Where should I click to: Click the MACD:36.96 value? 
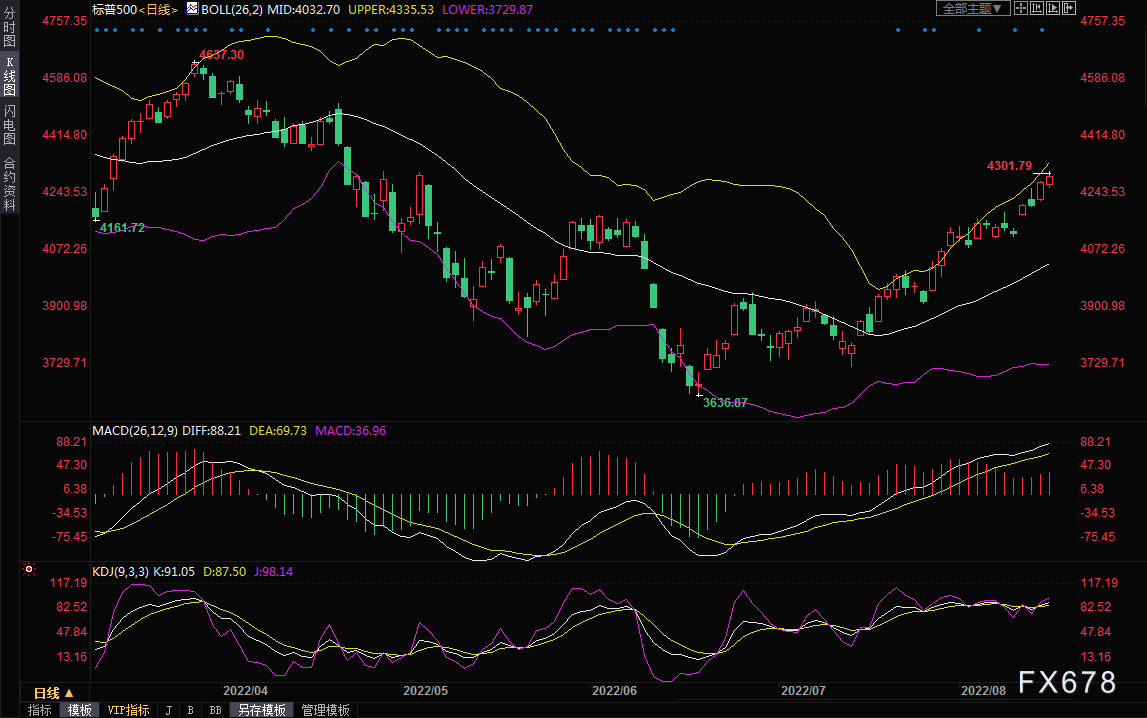tap(350, 431)
